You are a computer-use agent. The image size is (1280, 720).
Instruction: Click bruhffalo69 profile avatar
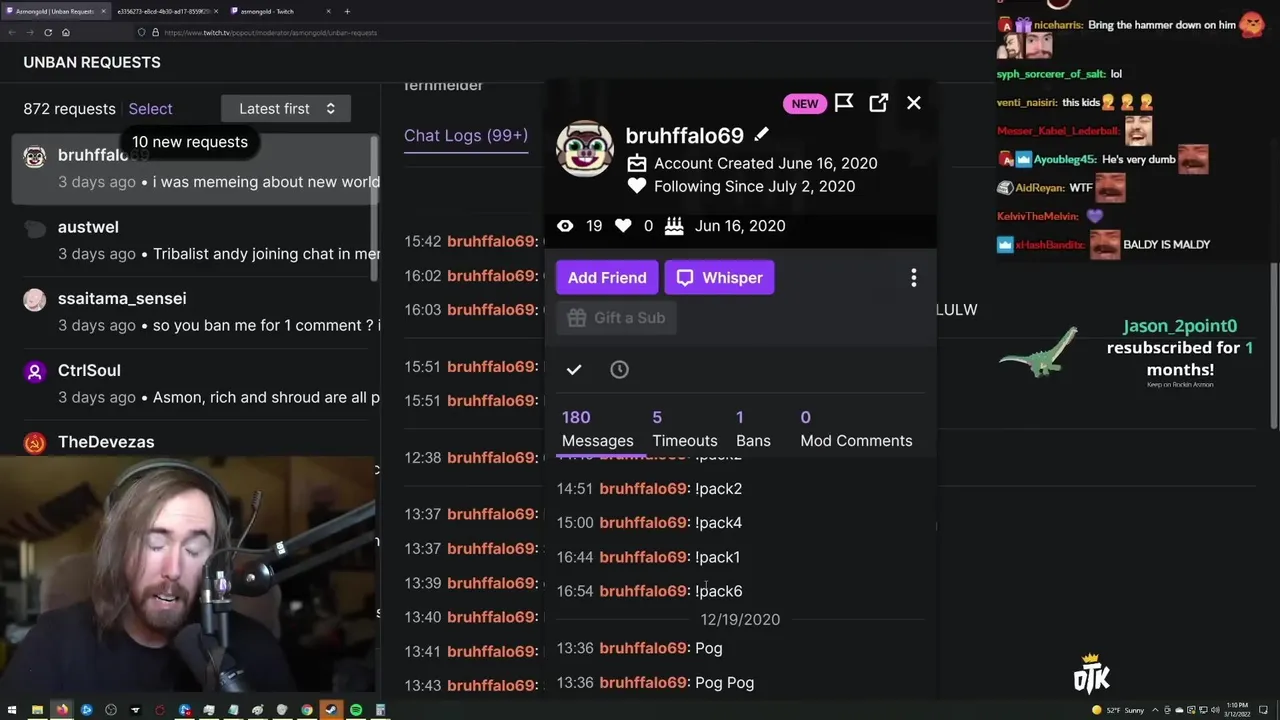(585, 148)
